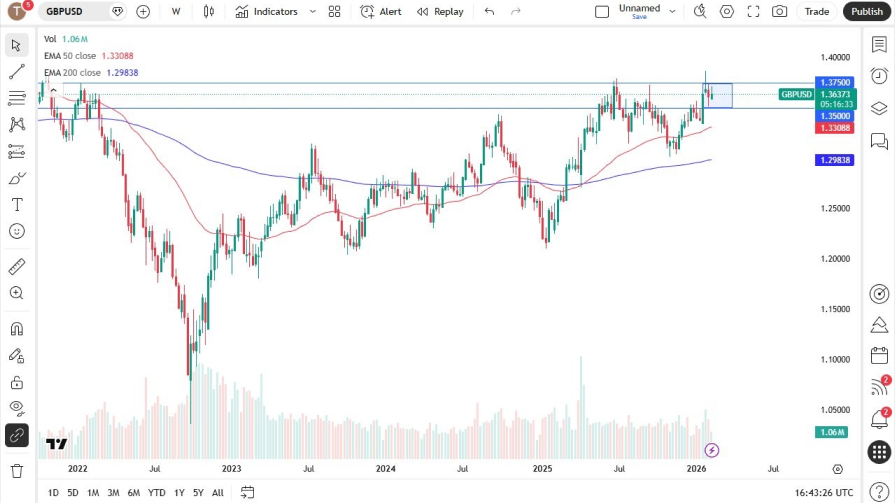
Task: Click the Trade button
Action: [x=817, y=11]
